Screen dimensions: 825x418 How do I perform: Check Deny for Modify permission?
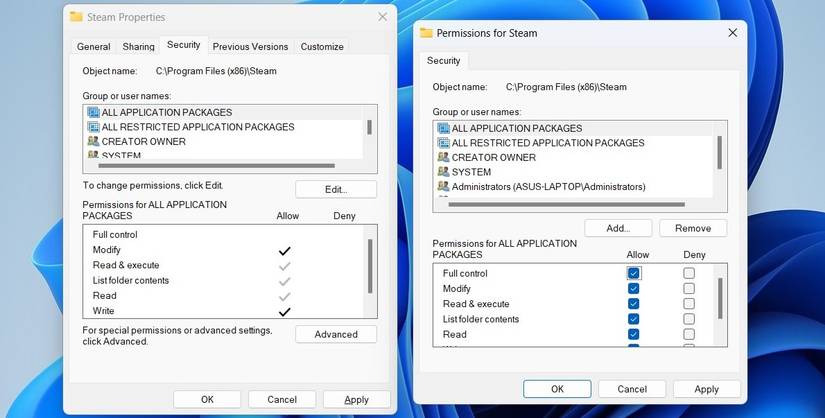[689, 288]
